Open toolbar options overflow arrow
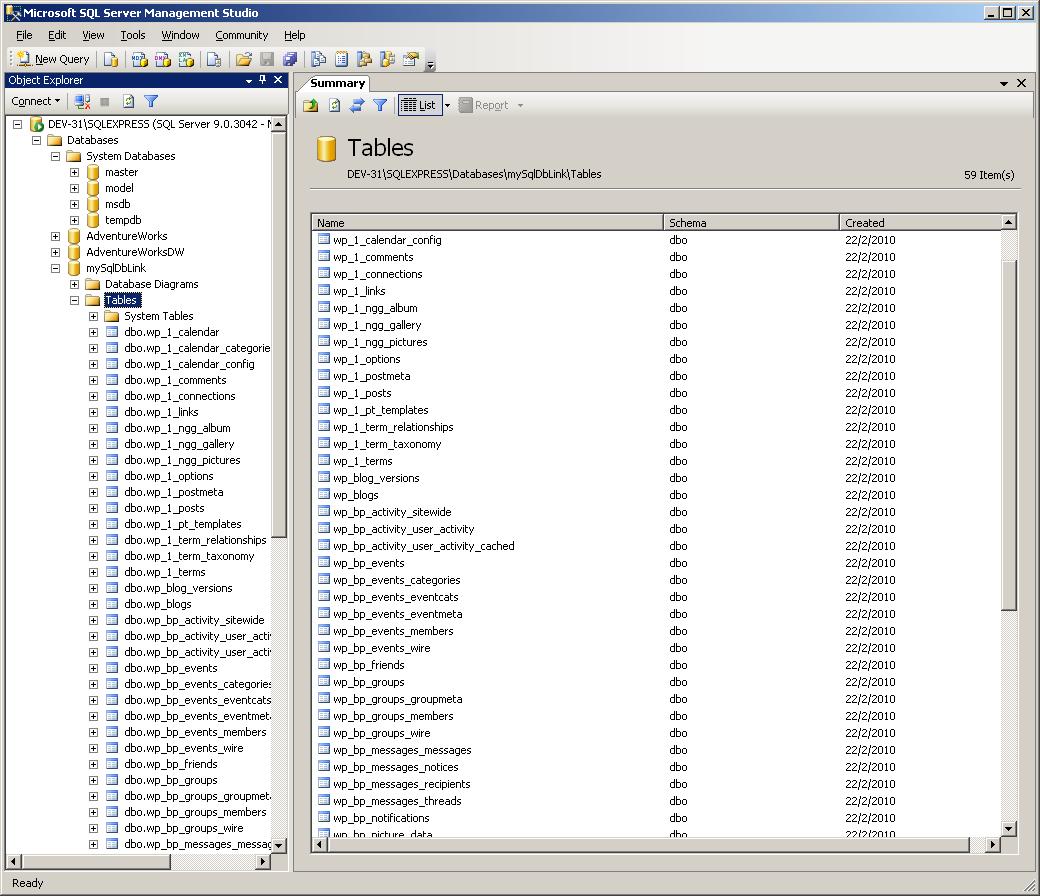The height and width of the screenshot is (896, 1040). [x=430, y=64]
